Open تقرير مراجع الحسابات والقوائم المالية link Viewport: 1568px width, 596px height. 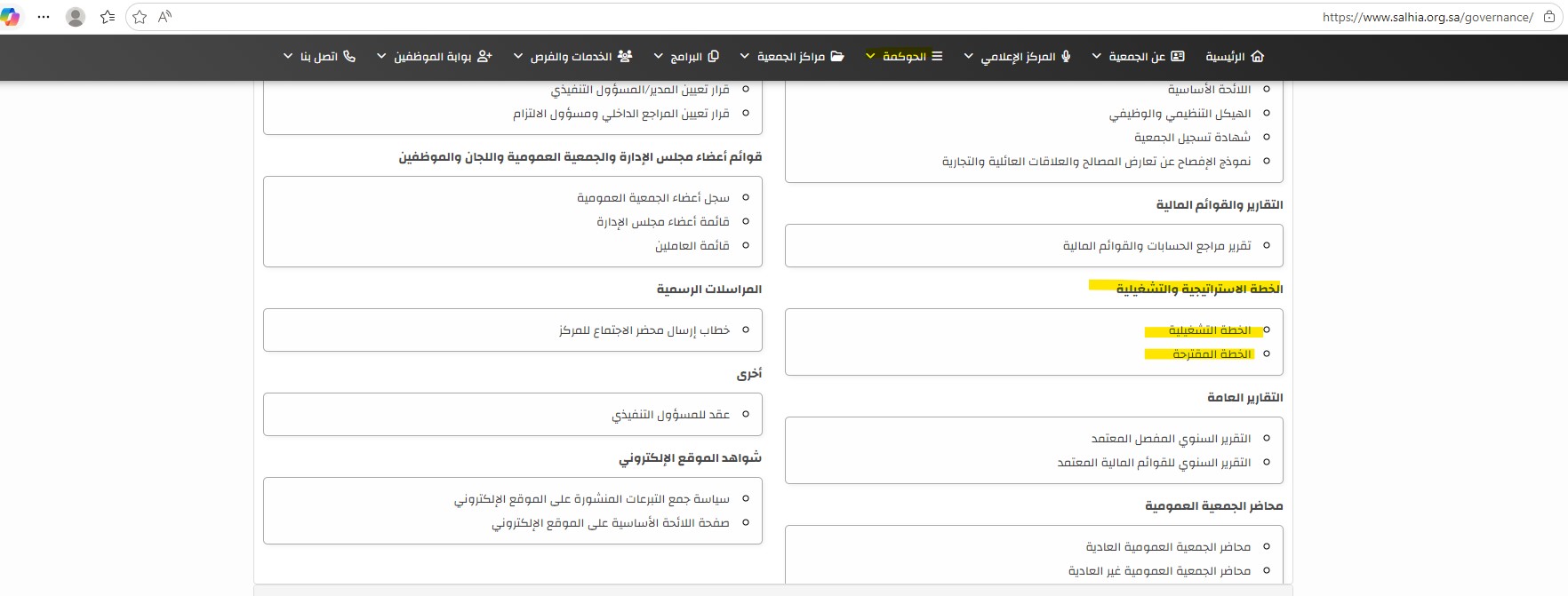[x=1157, y=246]
